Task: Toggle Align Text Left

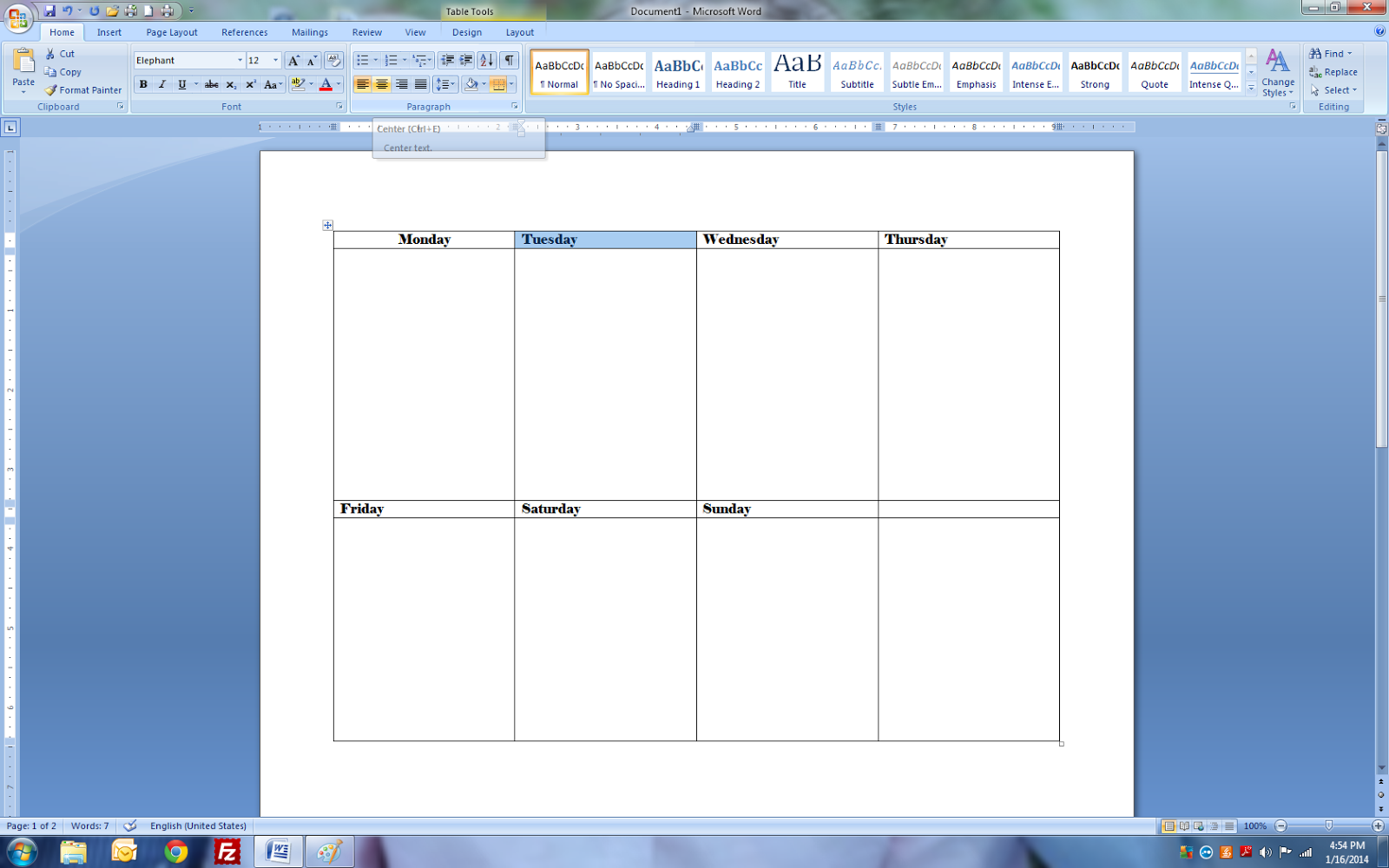Action: (x=362, y=84)
